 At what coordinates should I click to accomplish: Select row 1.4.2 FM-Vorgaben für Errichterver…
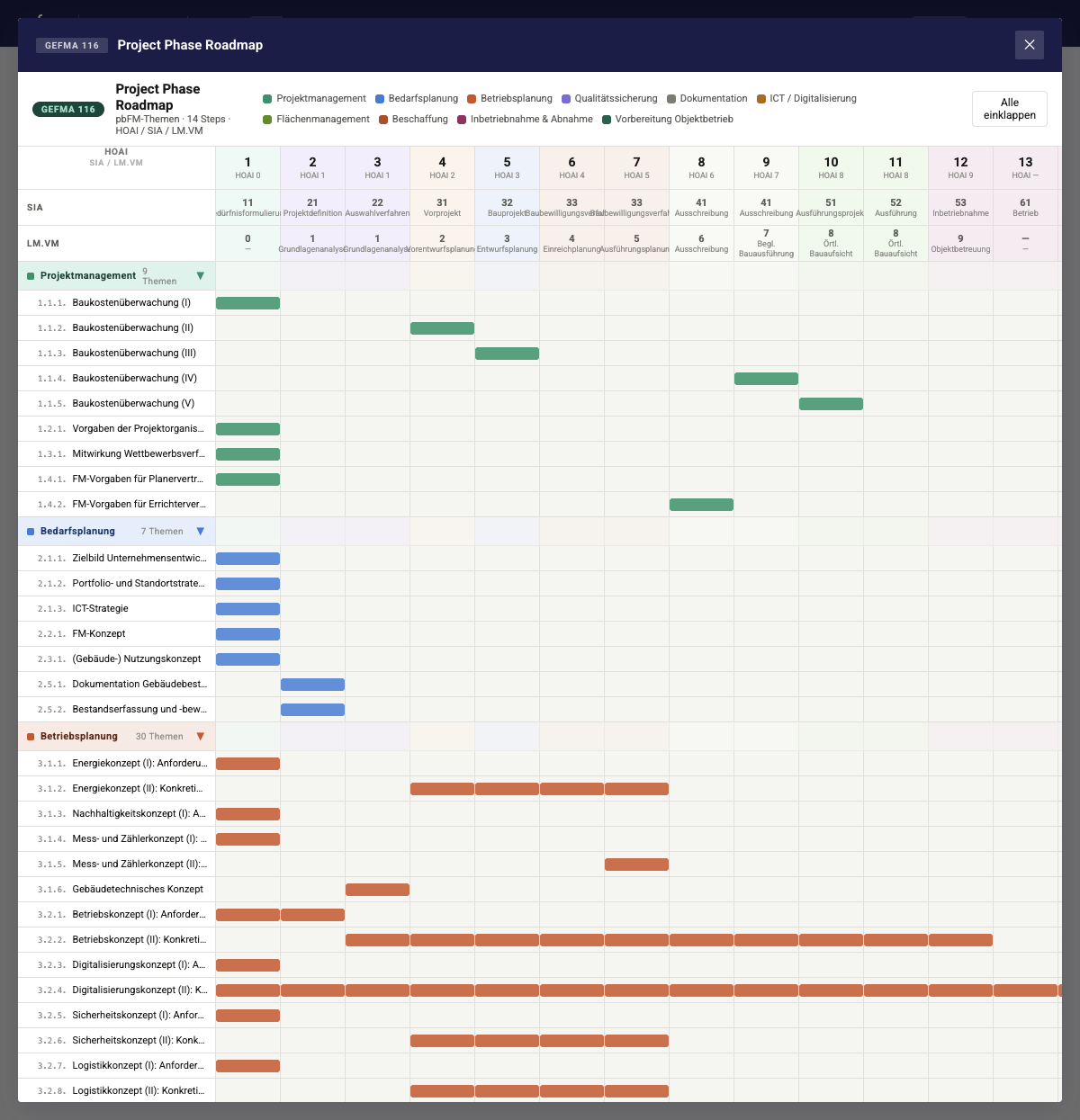[117, 505]
